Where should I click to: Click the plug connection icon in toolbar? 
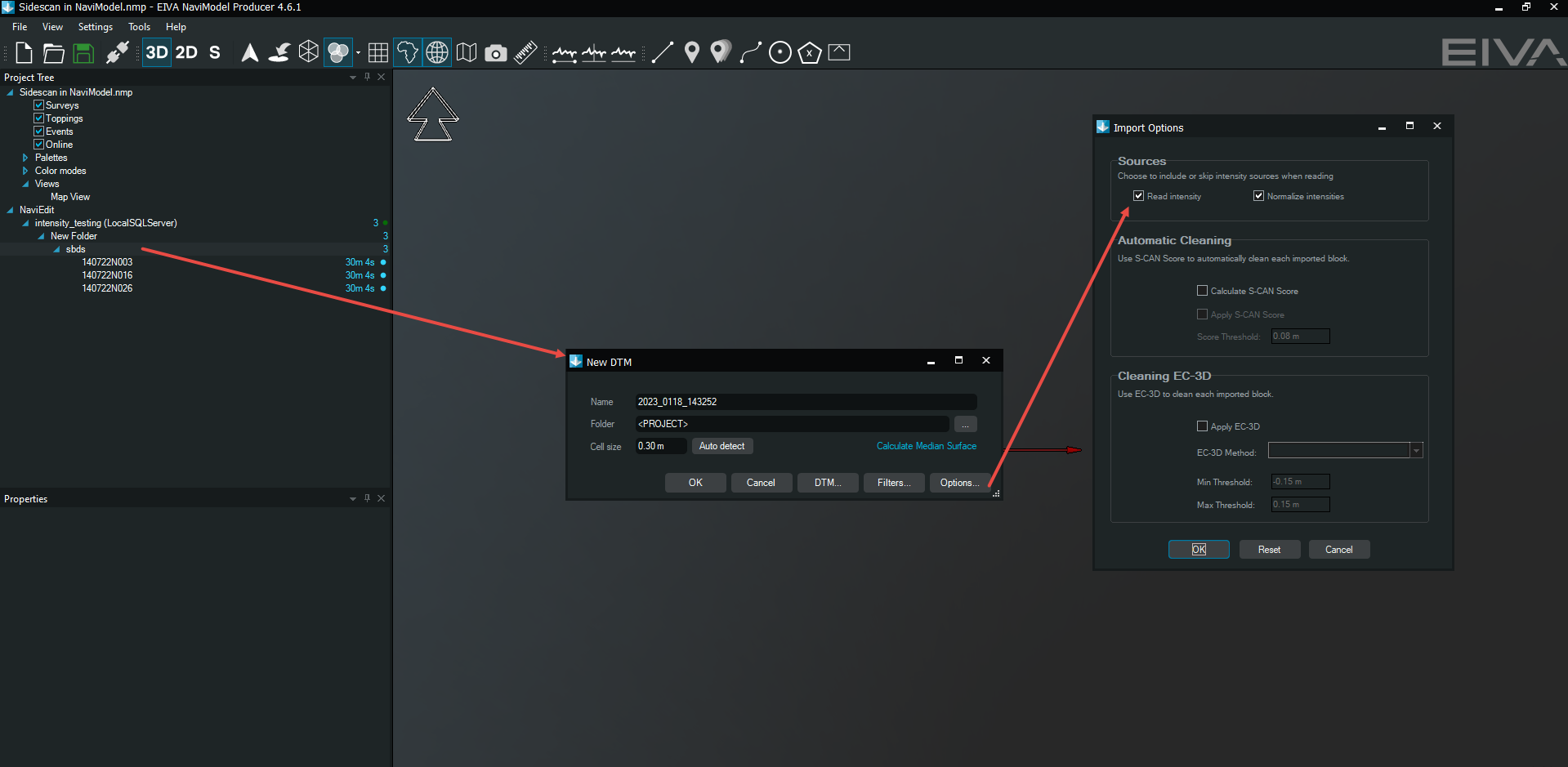(x=117, y=53)
